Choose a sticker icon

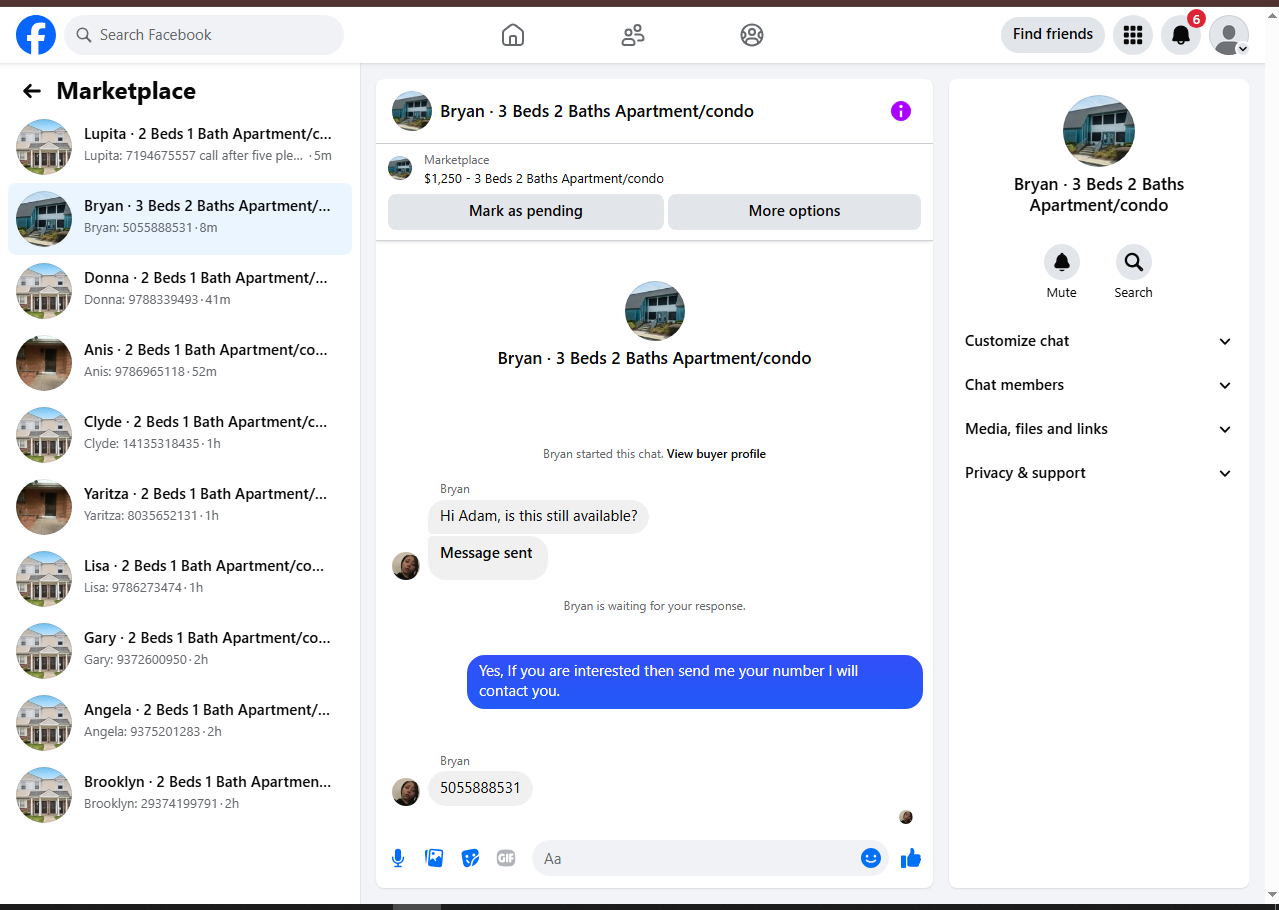(470, 858)
